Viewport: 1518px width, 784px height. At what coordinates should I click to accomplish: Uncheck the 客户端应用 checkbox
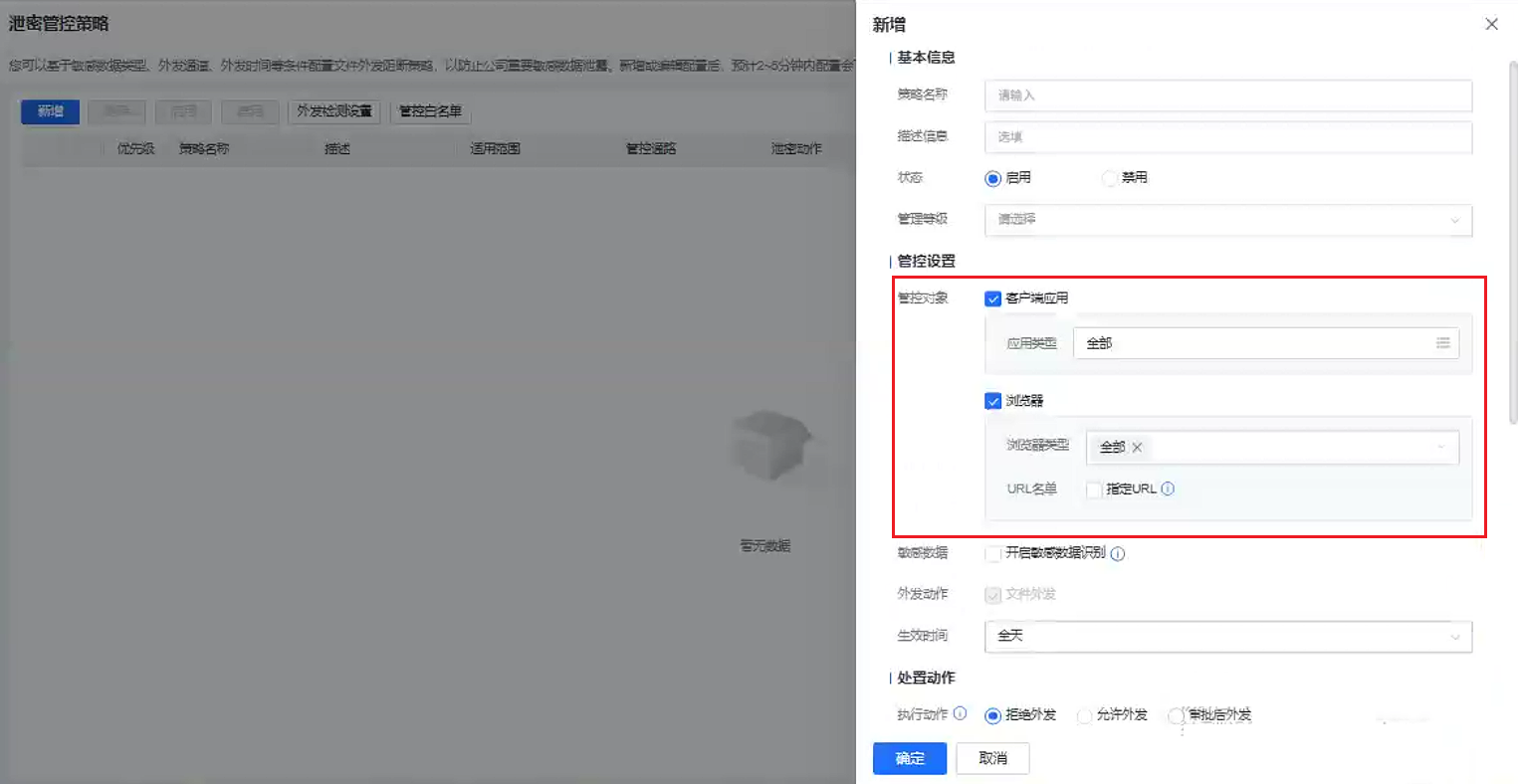[992, 298]
